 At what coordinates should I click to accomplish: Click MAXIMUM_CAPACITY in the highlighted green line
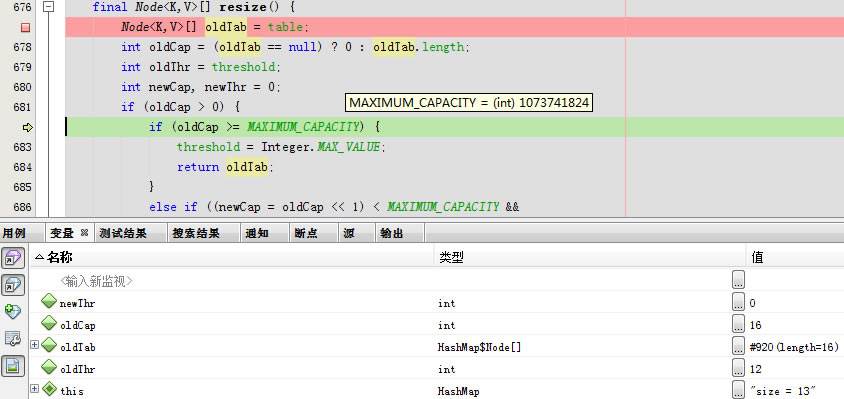click(x=303, y=127)
